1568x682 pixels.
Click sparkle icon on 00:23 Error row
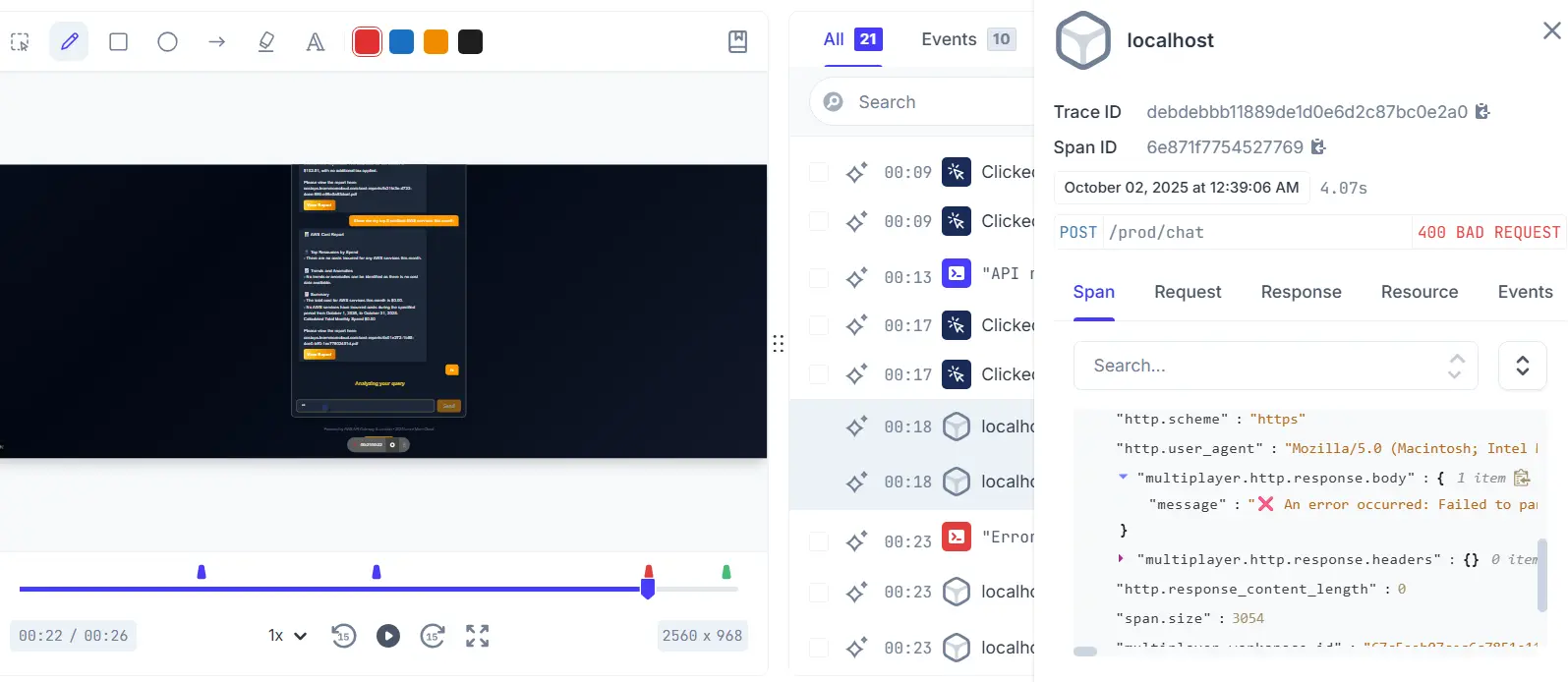856,540
